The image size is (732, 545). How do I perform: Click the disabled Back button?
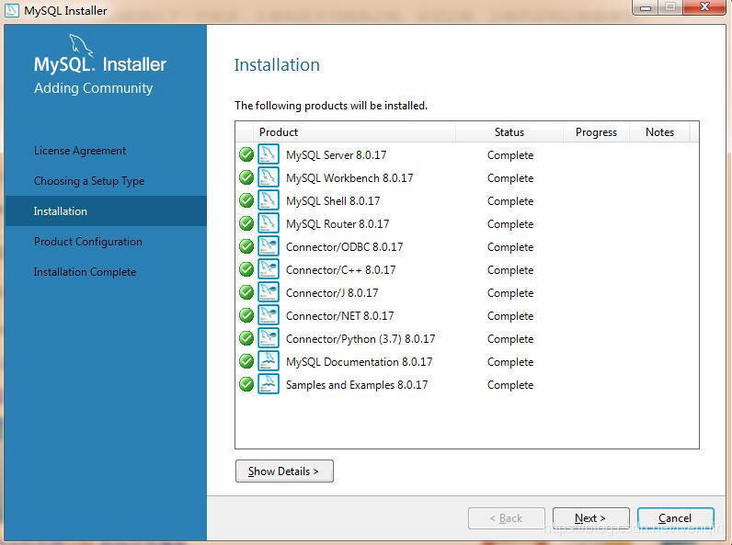pos(507,518)
